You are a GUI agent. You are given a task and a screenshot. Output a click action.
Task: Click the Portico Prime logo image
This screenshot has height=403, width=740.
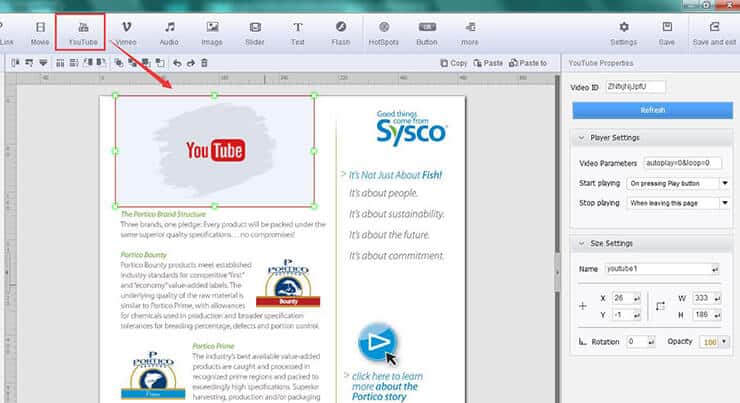[x=153, y=375]
